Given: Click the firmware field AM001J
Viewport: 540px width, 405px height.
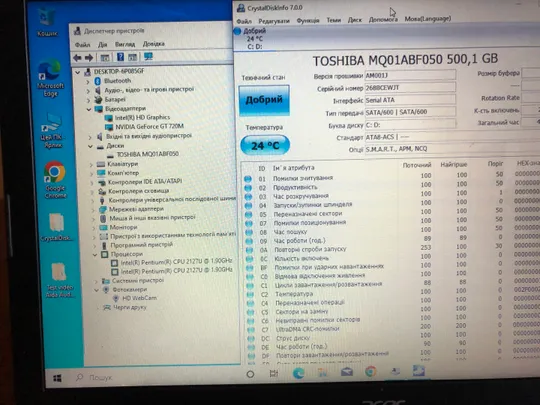Looking at the screenshot, I should point(410,75).
